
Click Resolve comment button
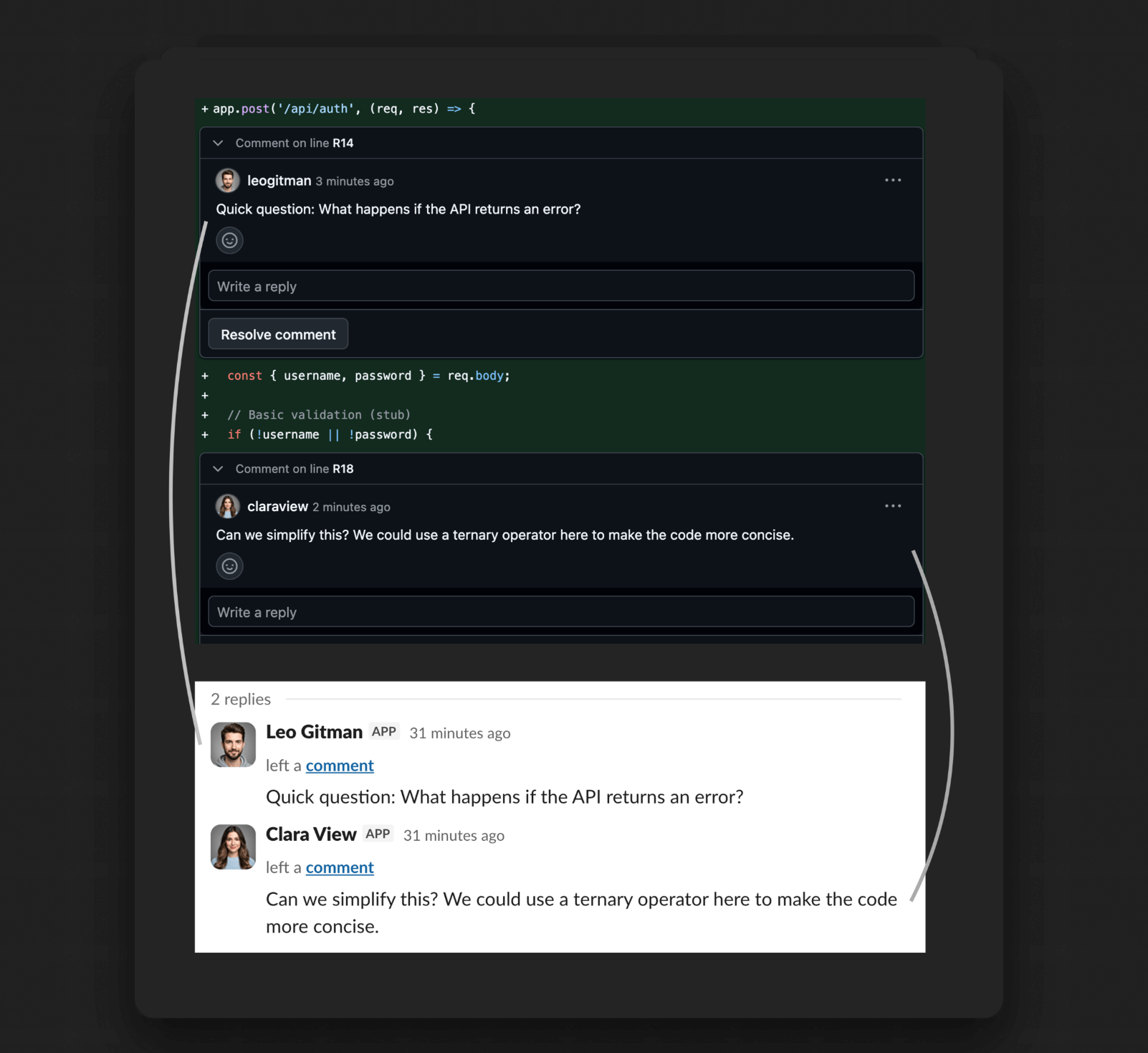click(278, 334)
